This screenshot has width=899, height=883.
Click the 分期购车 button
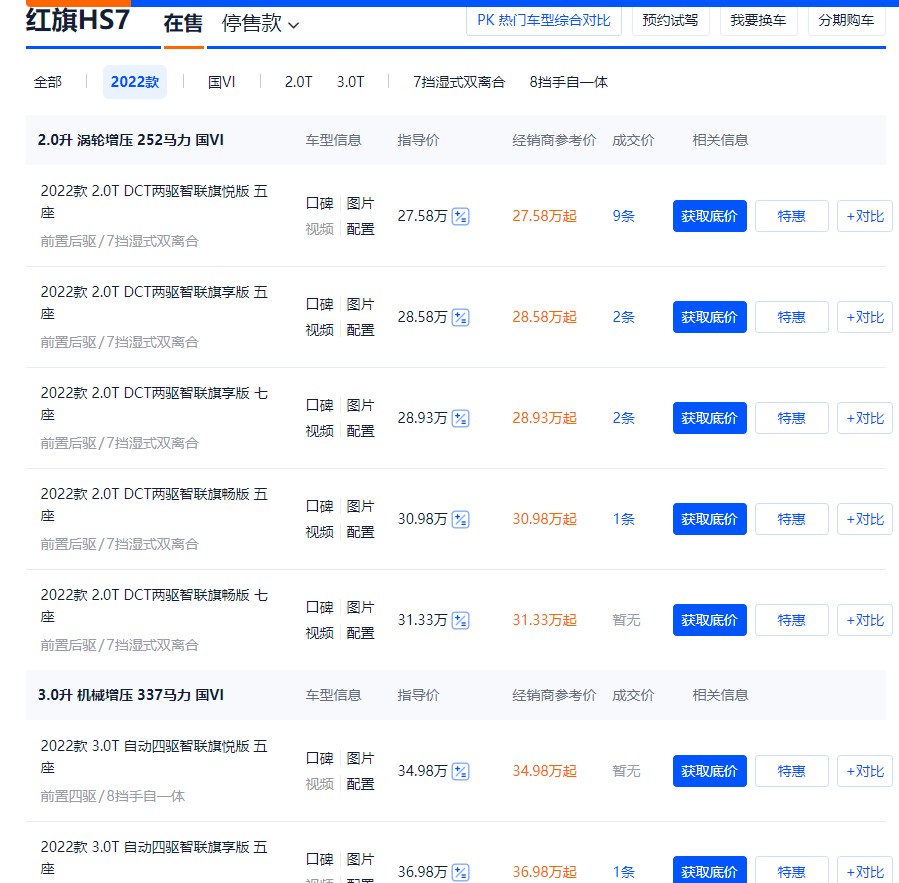point(846,21)
